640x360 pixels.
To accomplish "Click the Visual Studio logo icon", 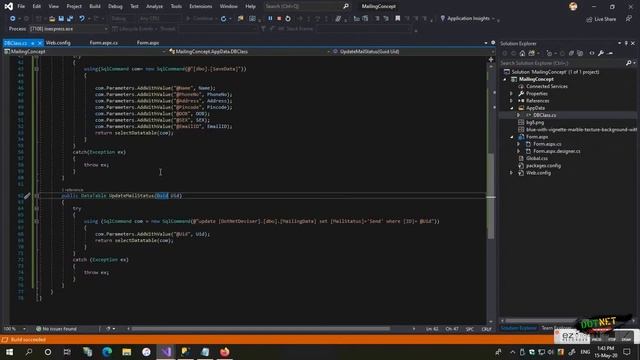I will pyautogui.click(x=9, y=6).
